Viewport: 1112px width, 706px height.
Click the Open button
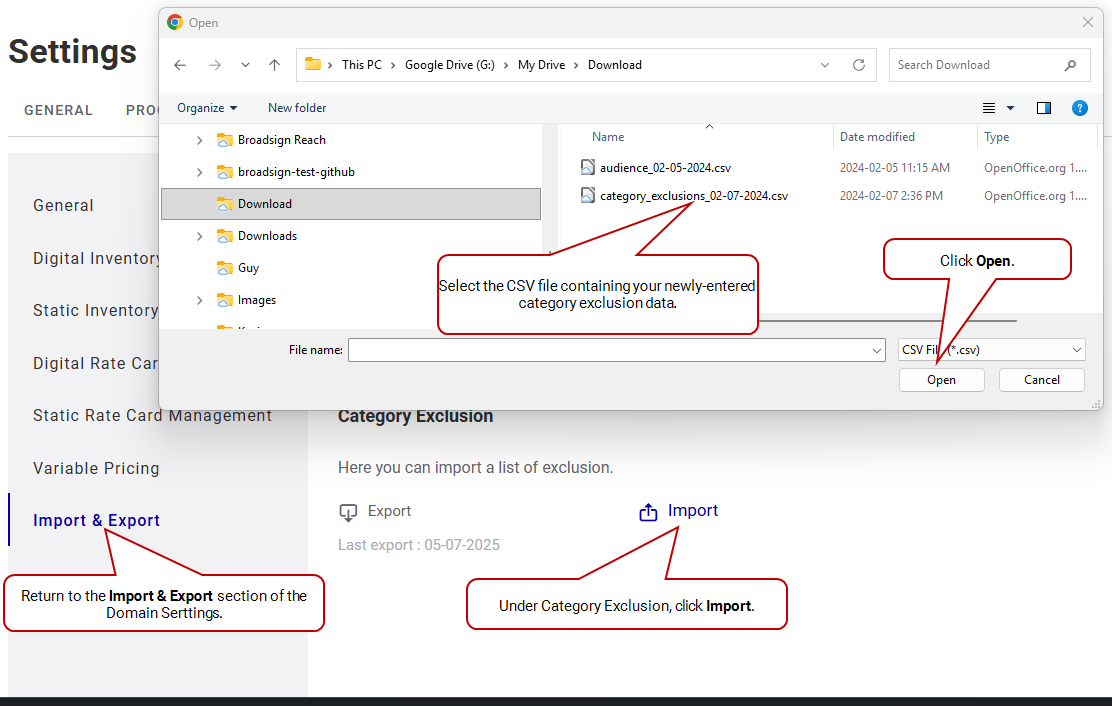(941, 380)
